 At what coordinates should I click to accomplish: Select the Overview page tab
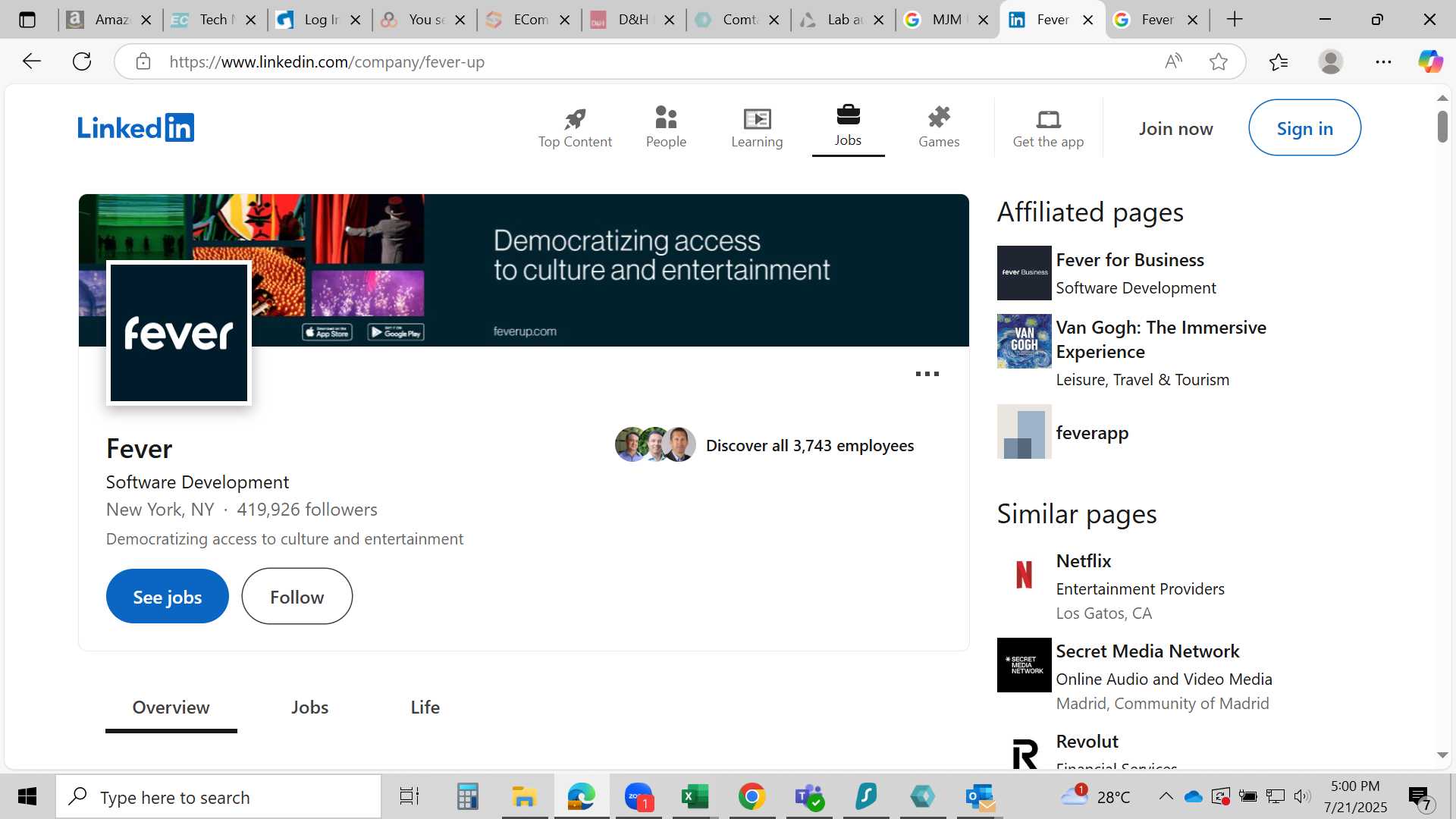(171, 708)
